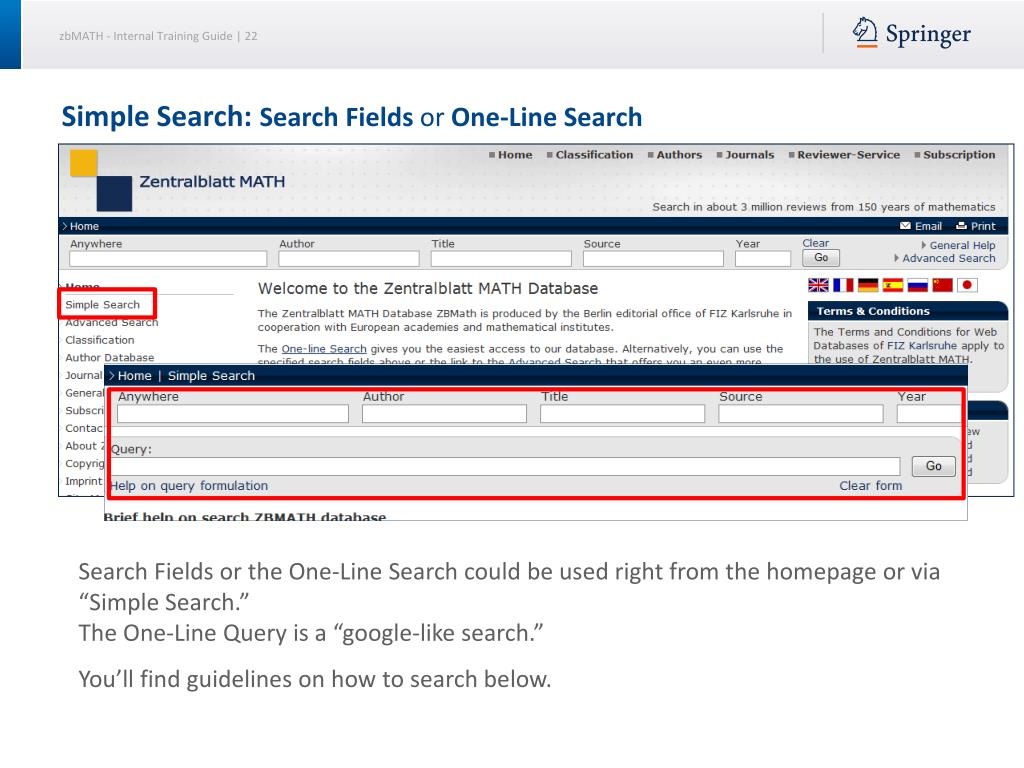This screenshot has width=1024, height=768.
Task: Open Reviewer-Service in top navigation
Action: point(848,155)
